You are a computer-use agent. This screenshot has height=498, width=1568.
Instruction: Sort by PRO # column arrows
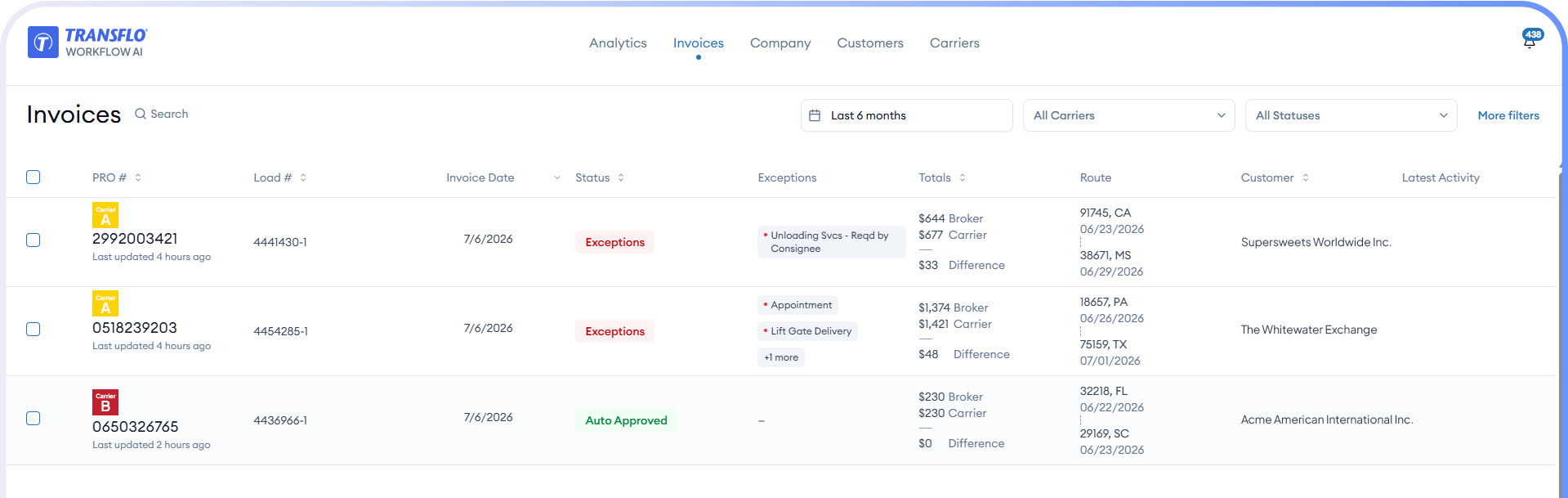(138, 177)
